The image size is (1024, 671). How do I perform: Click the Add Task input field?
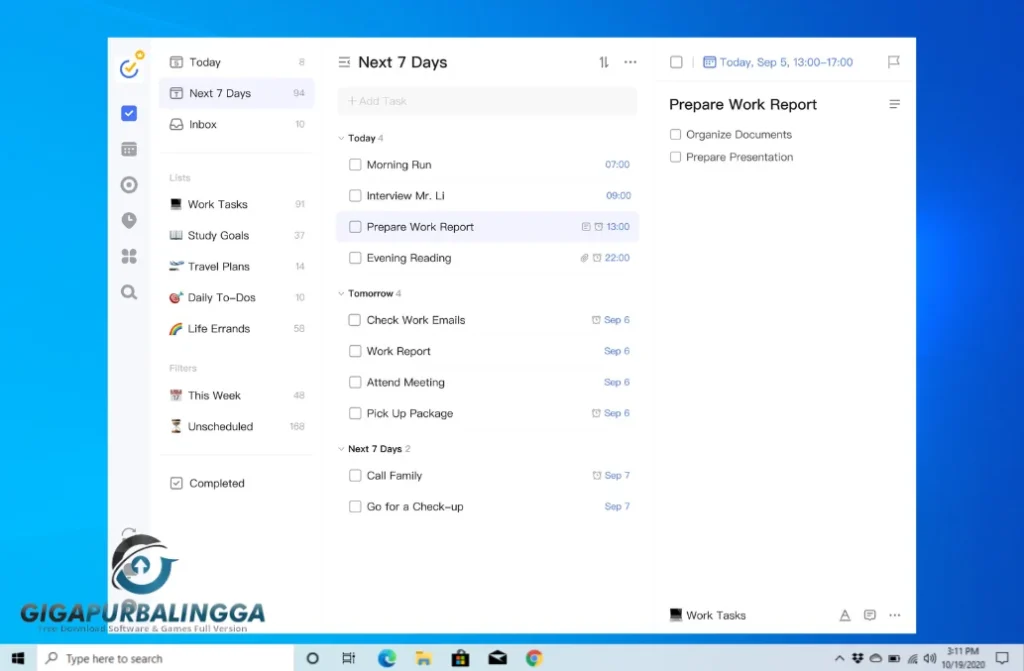pos(487,101)
